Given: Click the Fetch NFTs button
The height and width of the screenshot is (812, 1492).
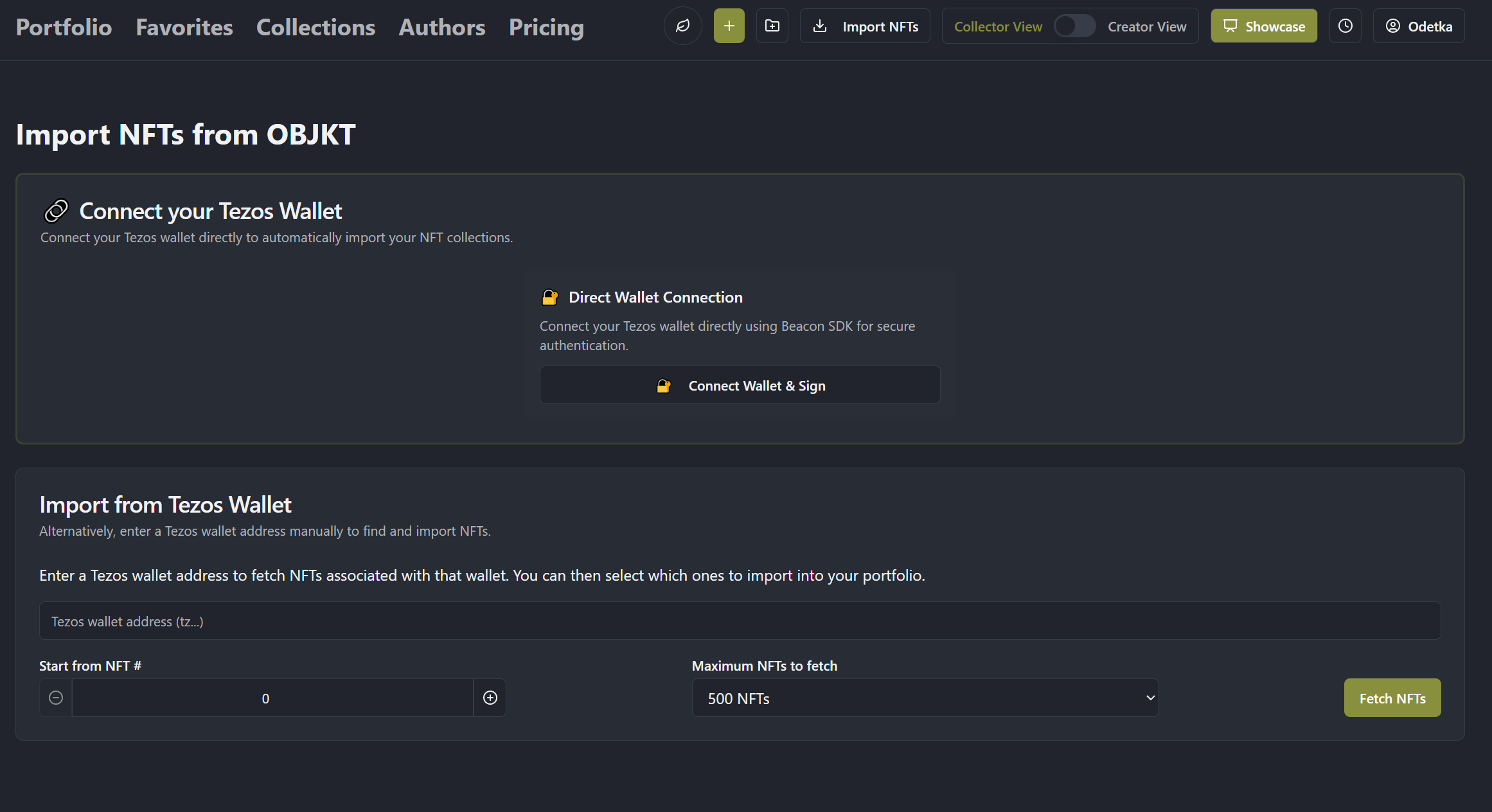Looking at the screenshot, I should tap(1392, 698).
